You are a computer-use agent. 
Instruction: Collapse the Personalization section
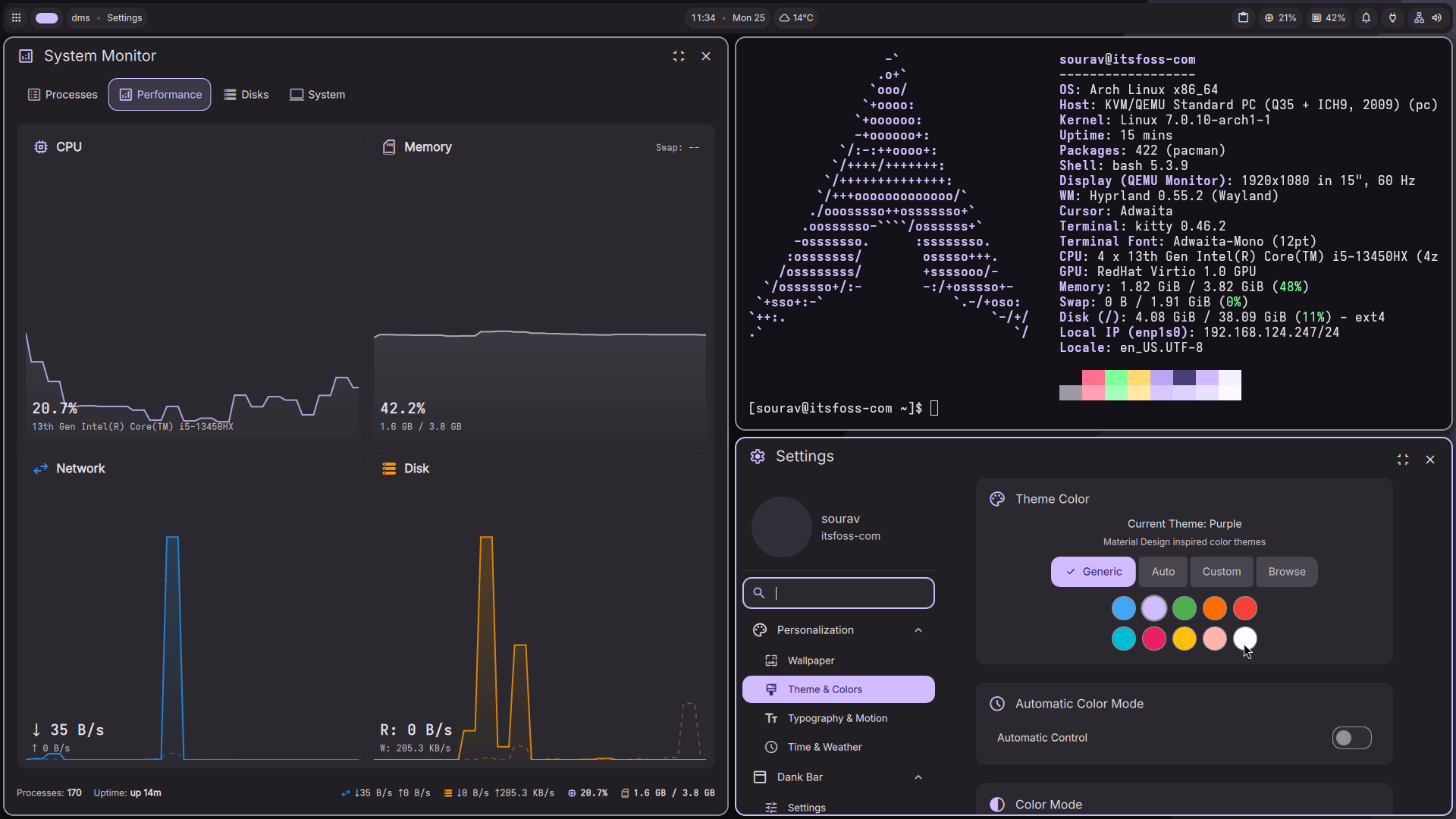[x=918, y=630]
